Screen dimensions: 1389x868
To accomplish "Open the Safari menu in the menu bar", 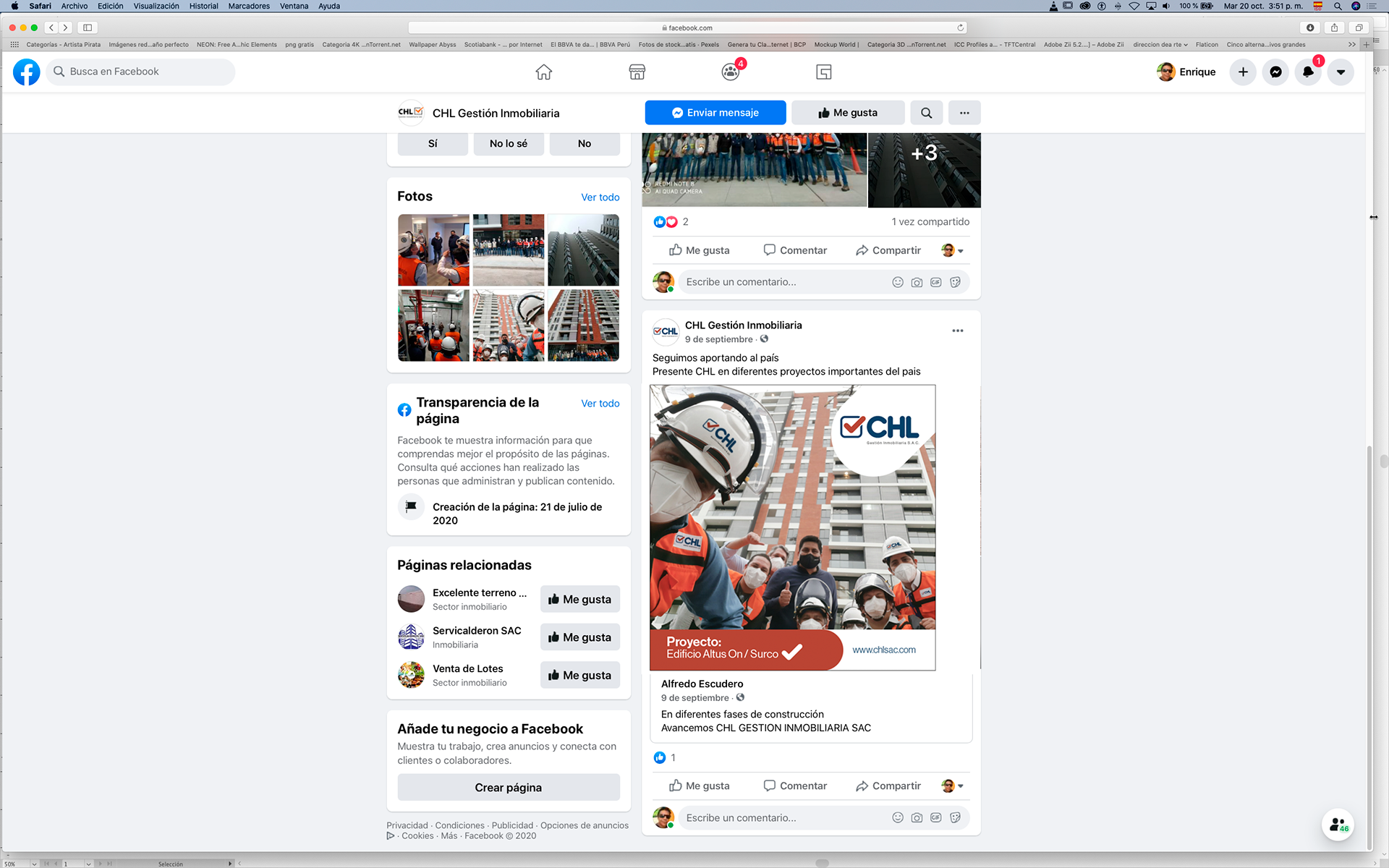I will click(40, 6).
